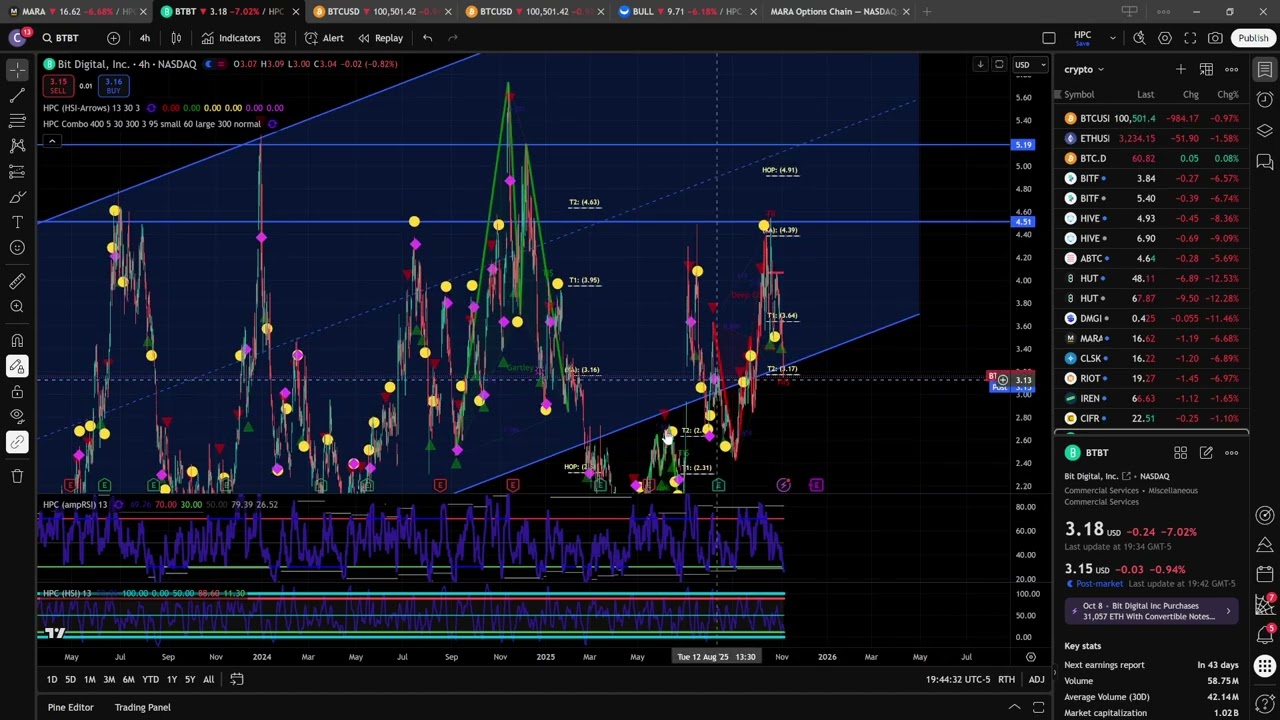
Task: Select the crosshair cursor tool
Action: [17, 69]
